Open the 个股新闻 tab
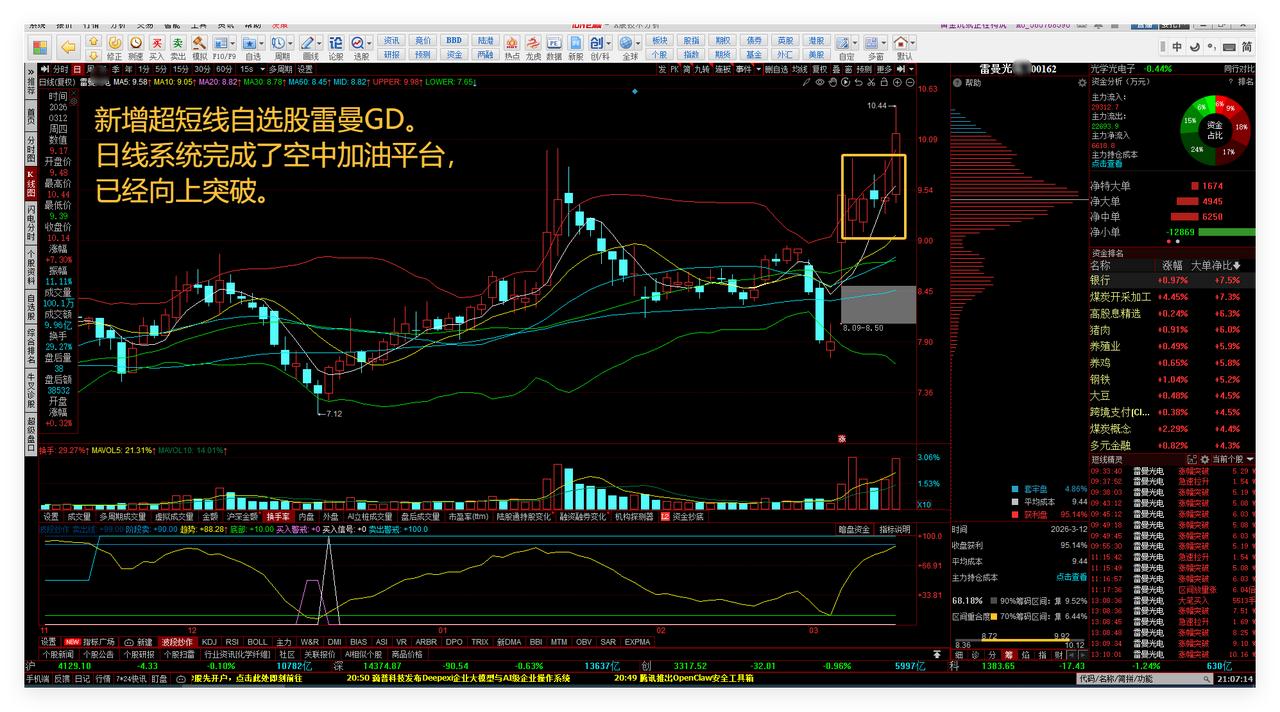 [58, 654]
